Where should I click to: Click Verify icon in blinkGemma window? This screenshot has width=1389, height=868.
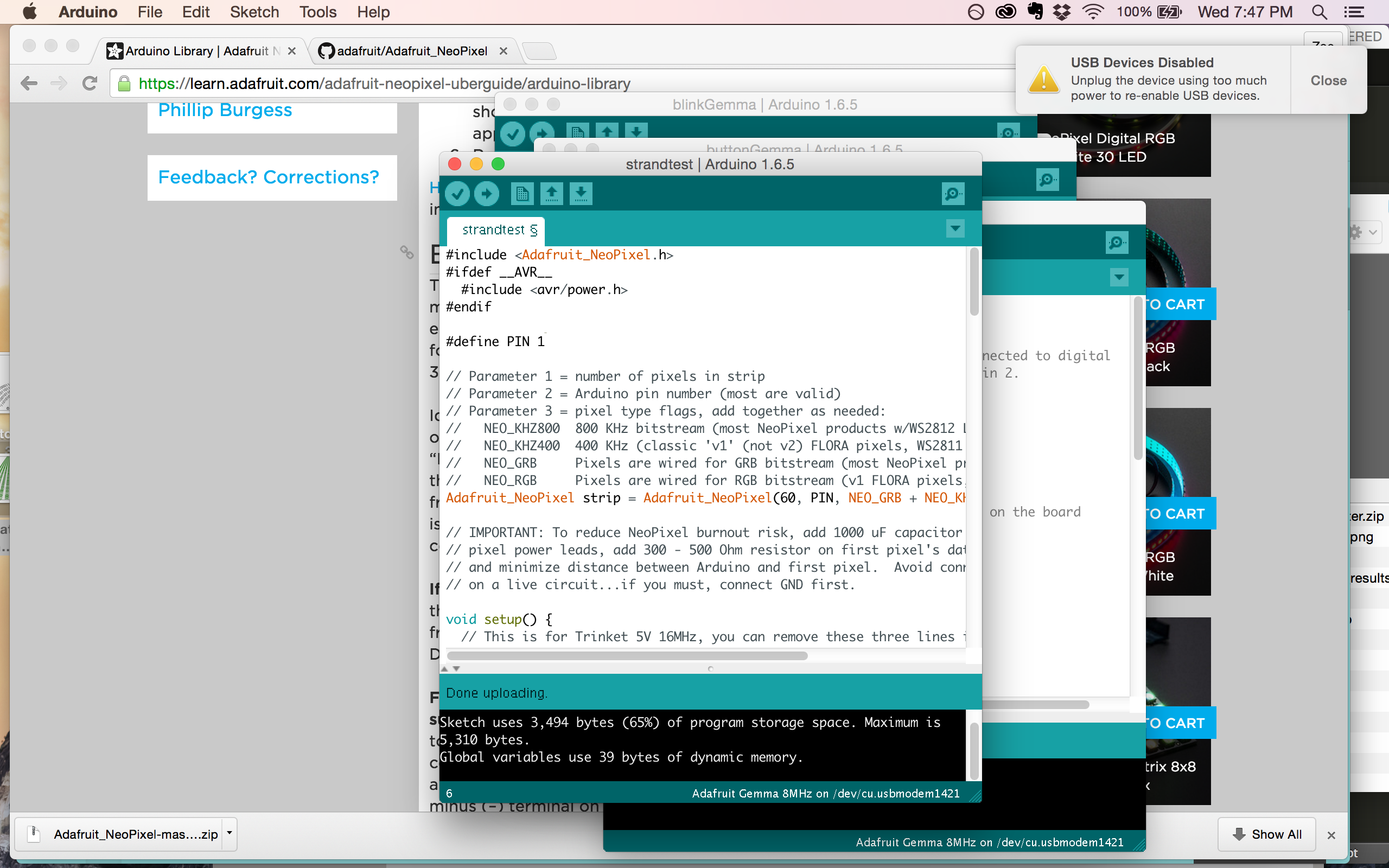(512, 135)
